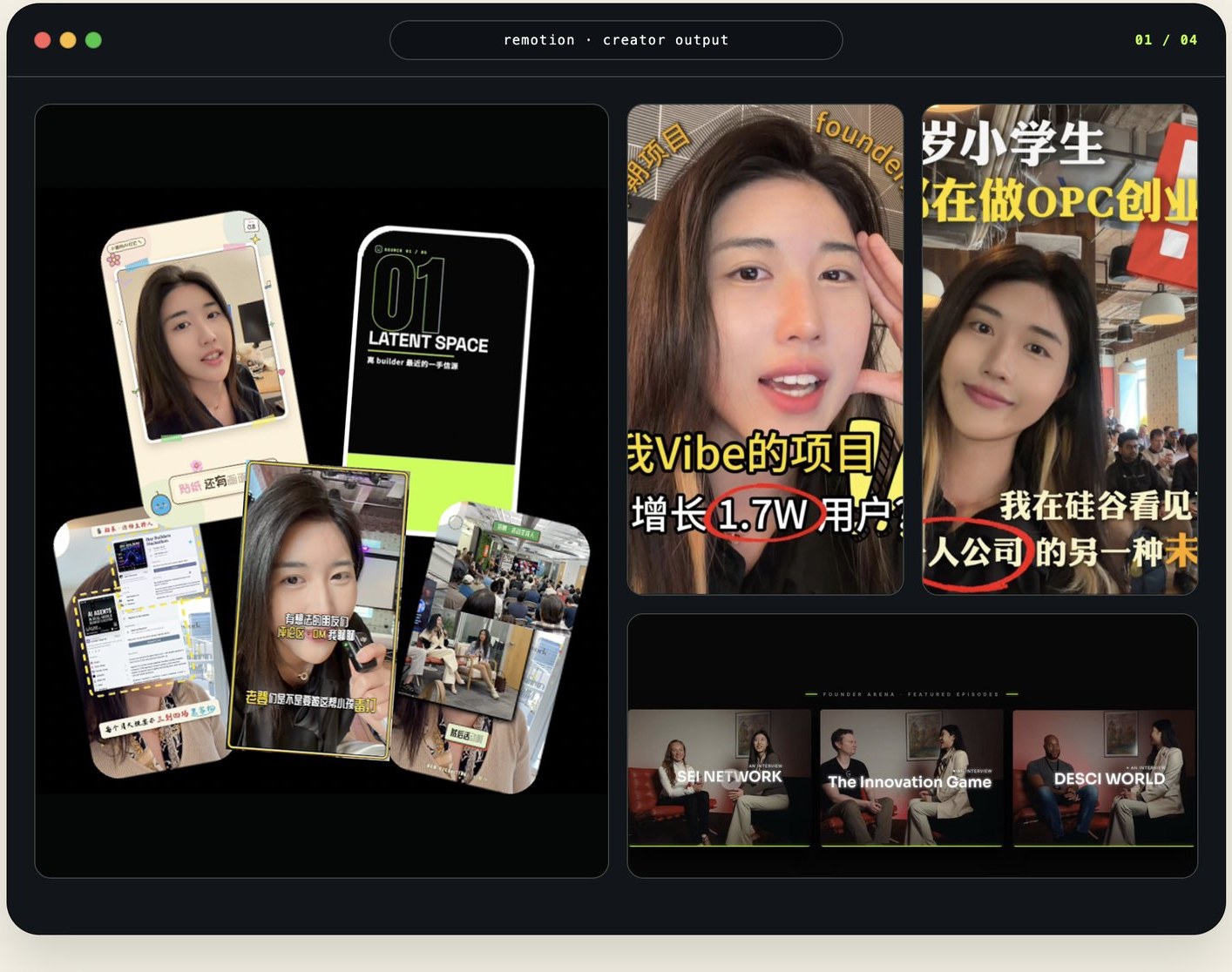
Task: Click the 'FOUNDER ARENA · FEATURED EPISODES' heading
Action: click(911, 694)
